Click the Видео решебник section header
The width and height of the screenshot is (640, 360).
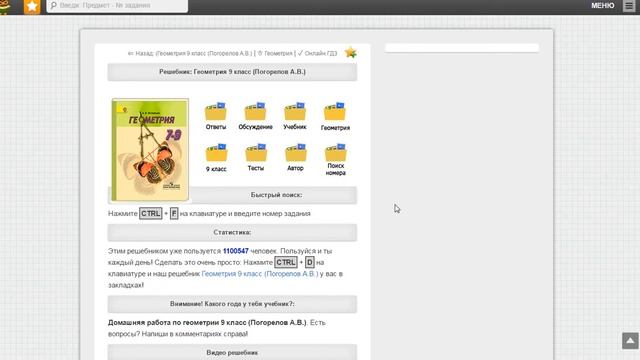pos(232,352)
